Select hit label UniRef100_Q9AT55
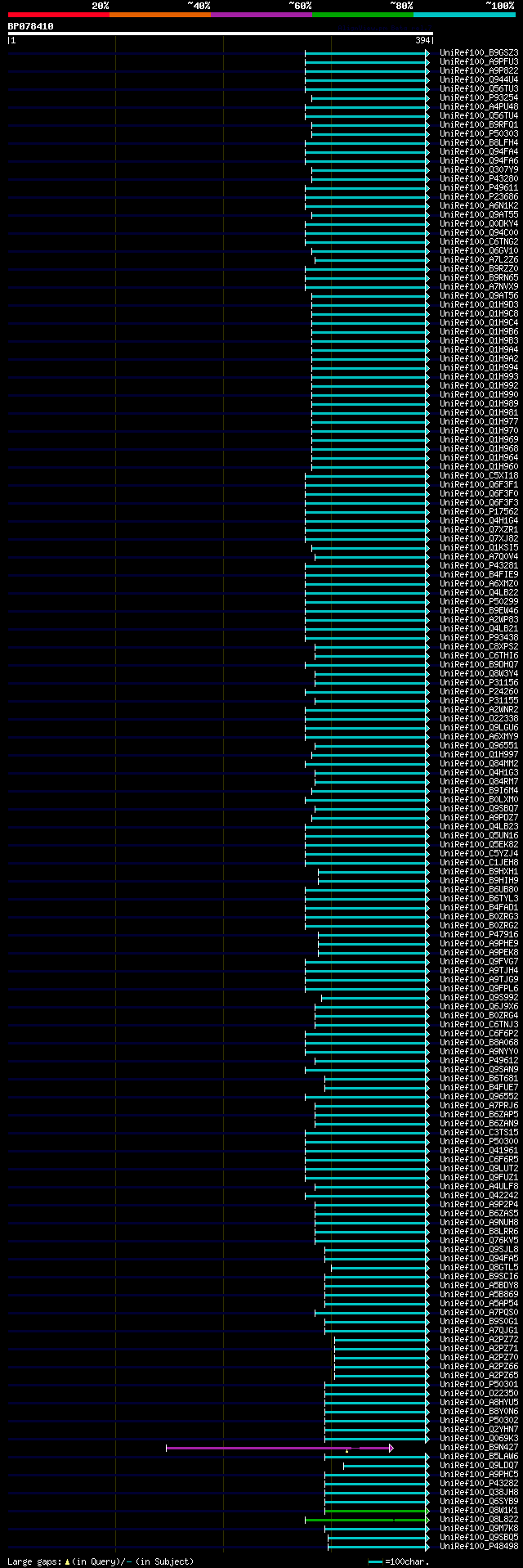The width and height of the screenshot is (523, 1568). 479,214
